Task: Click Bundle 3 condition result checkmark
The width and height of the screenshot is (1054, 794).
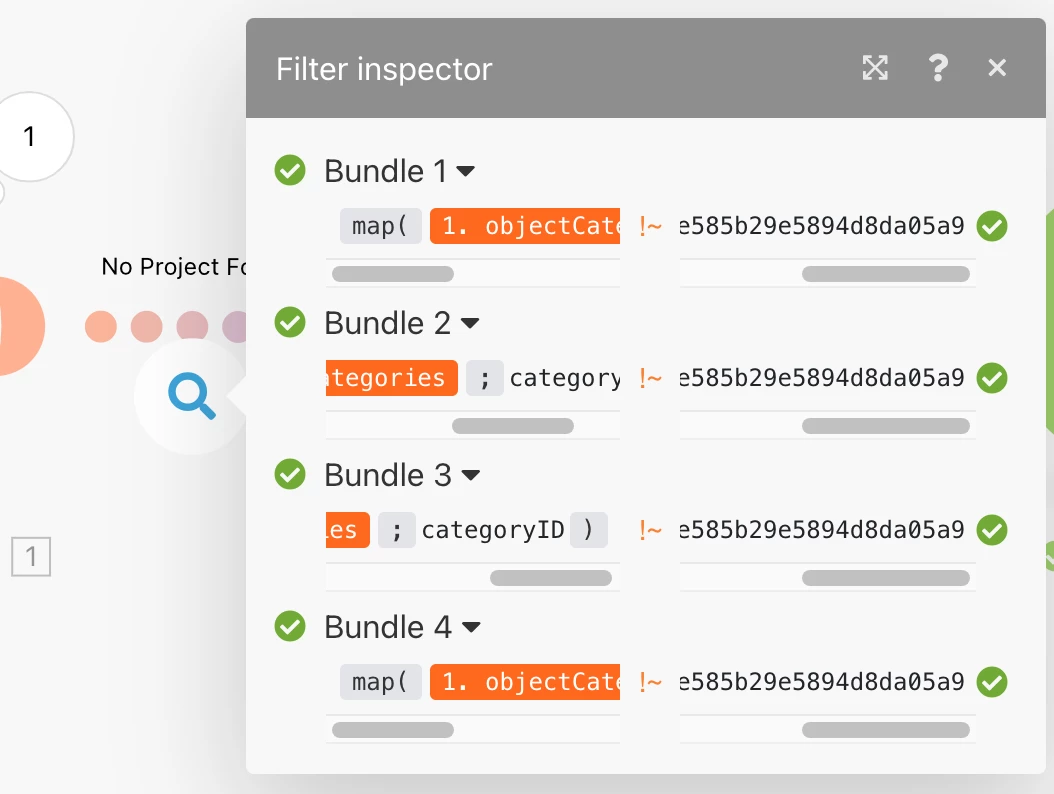Action: click(992, 530)
